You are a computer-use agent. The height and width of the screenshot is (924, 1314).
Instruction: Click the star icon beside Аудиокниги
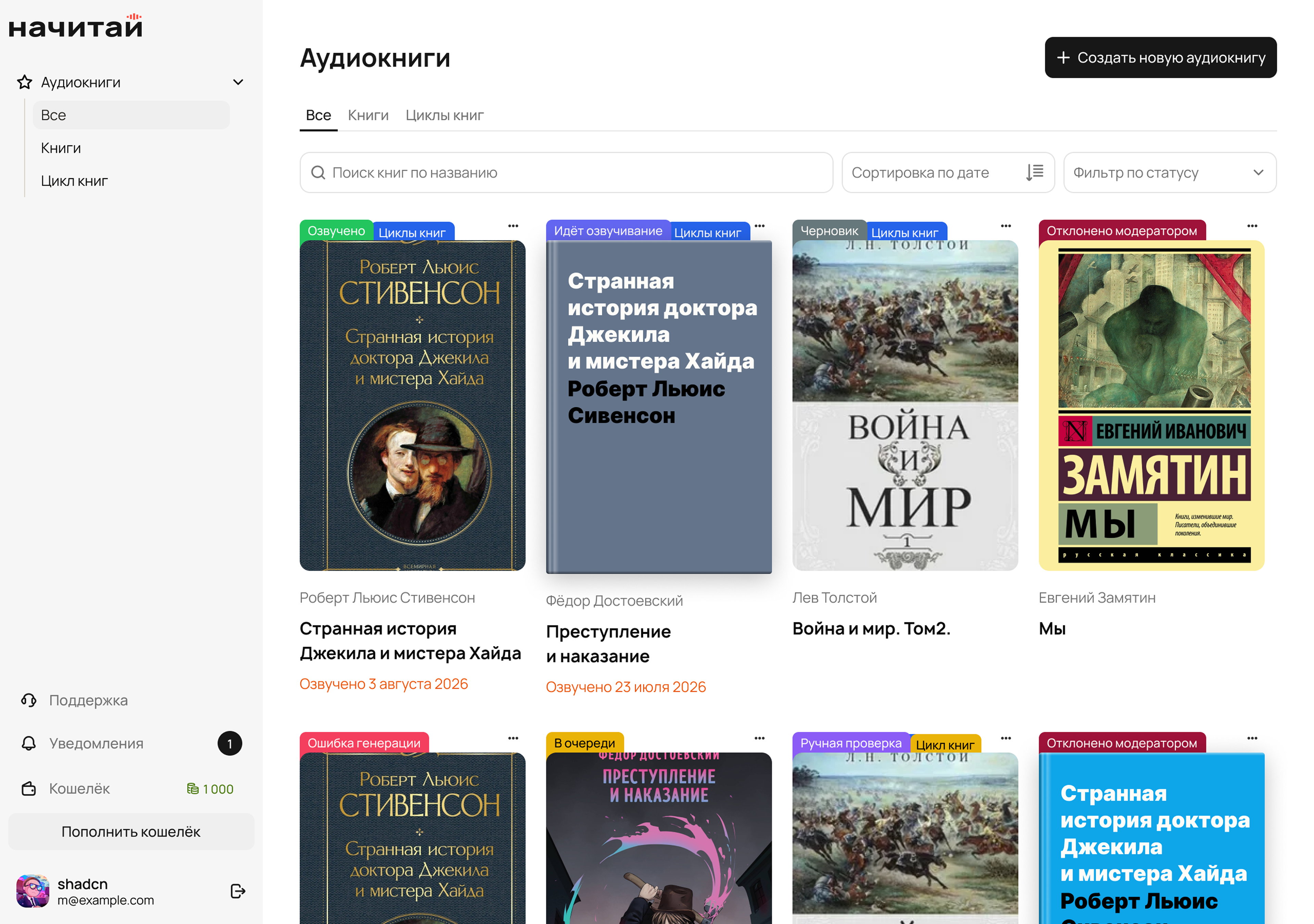click(25, 82)
